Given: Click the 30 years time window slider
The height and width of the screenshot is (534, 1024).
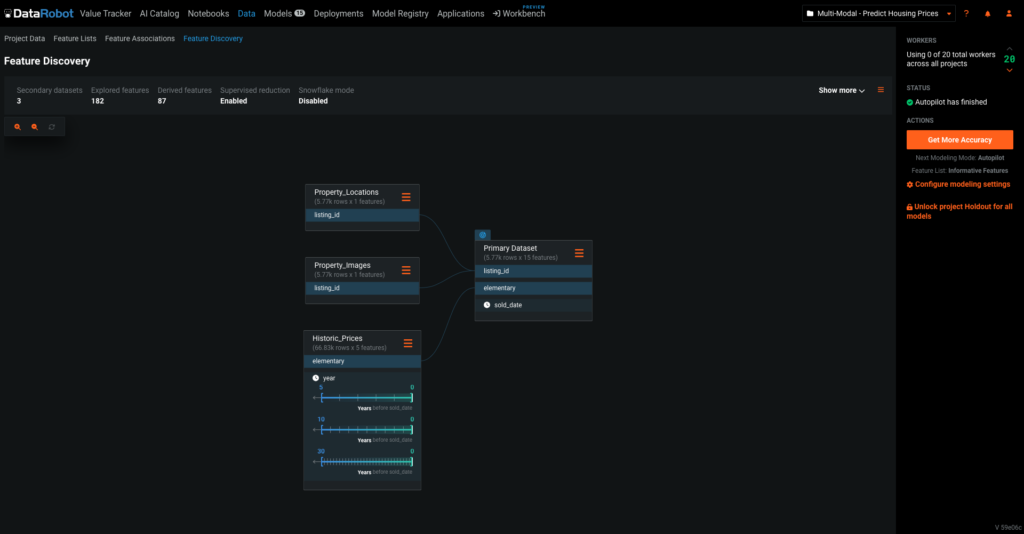Looking at the screenshot, I should 366,462.
